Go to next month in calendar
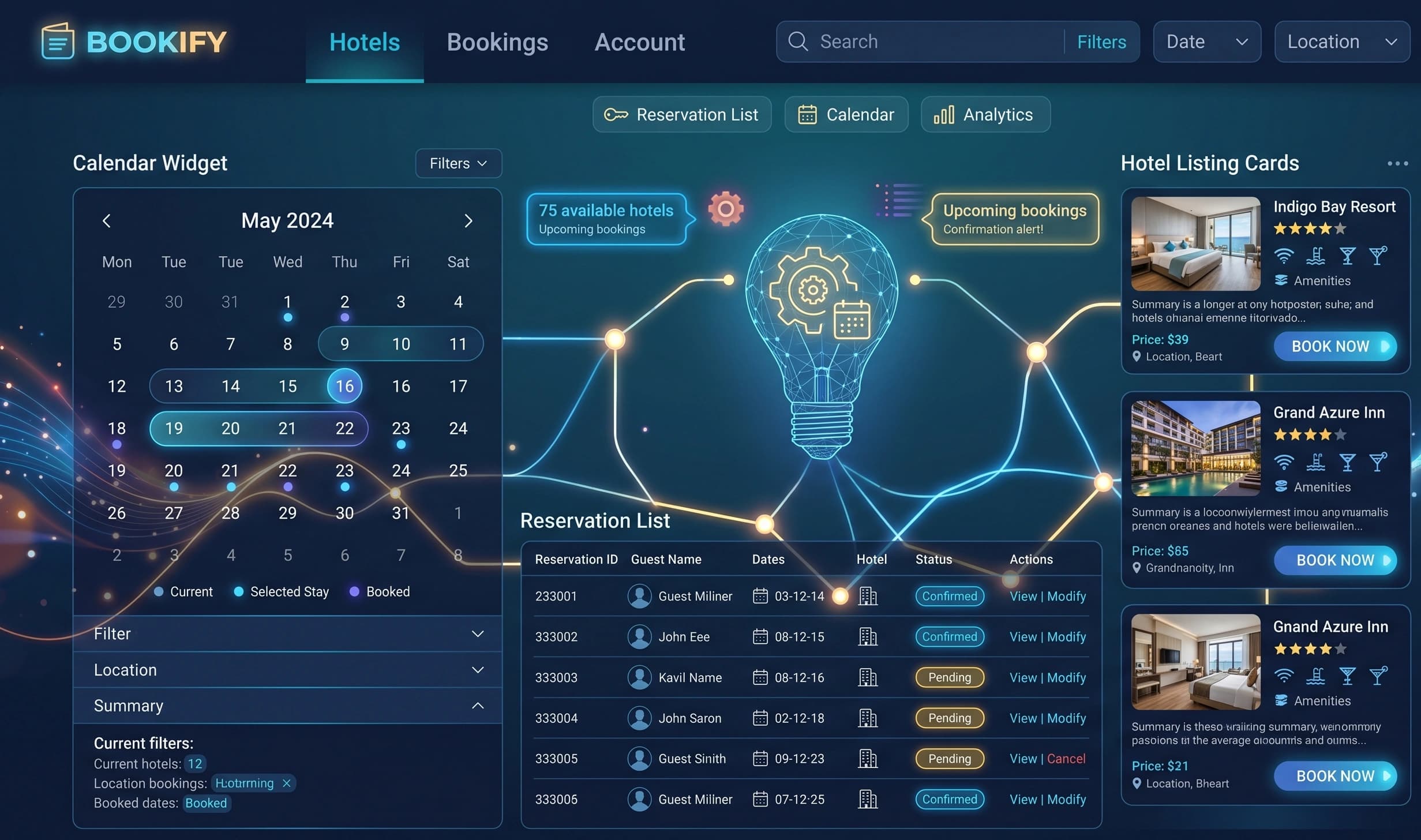The width and height of the screenshot is (1421, 840). (468, 220)
